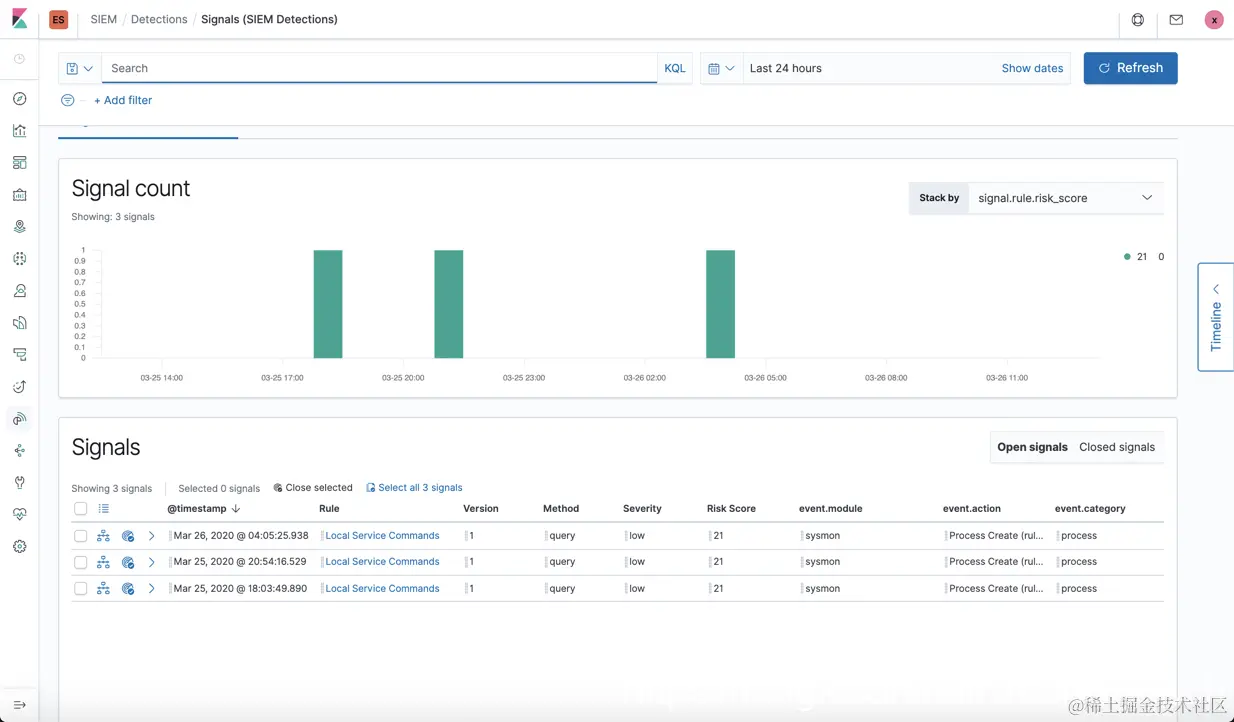Click Close selected button
This screenshot has width=1234, height=722.
click(x=313, y=488)
